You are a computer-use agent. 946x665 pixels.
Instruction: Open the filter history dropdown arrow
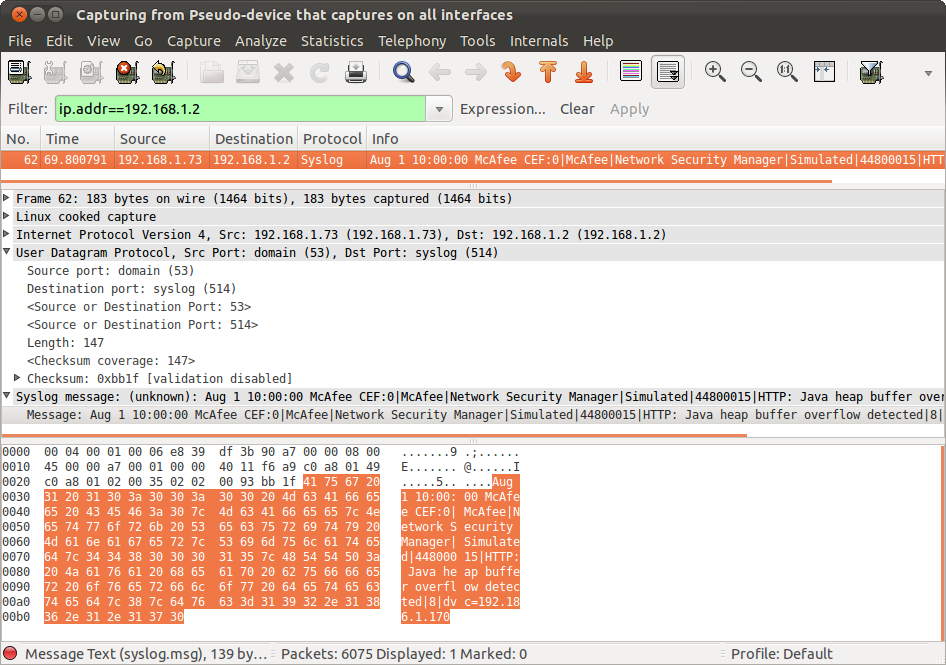439,109
